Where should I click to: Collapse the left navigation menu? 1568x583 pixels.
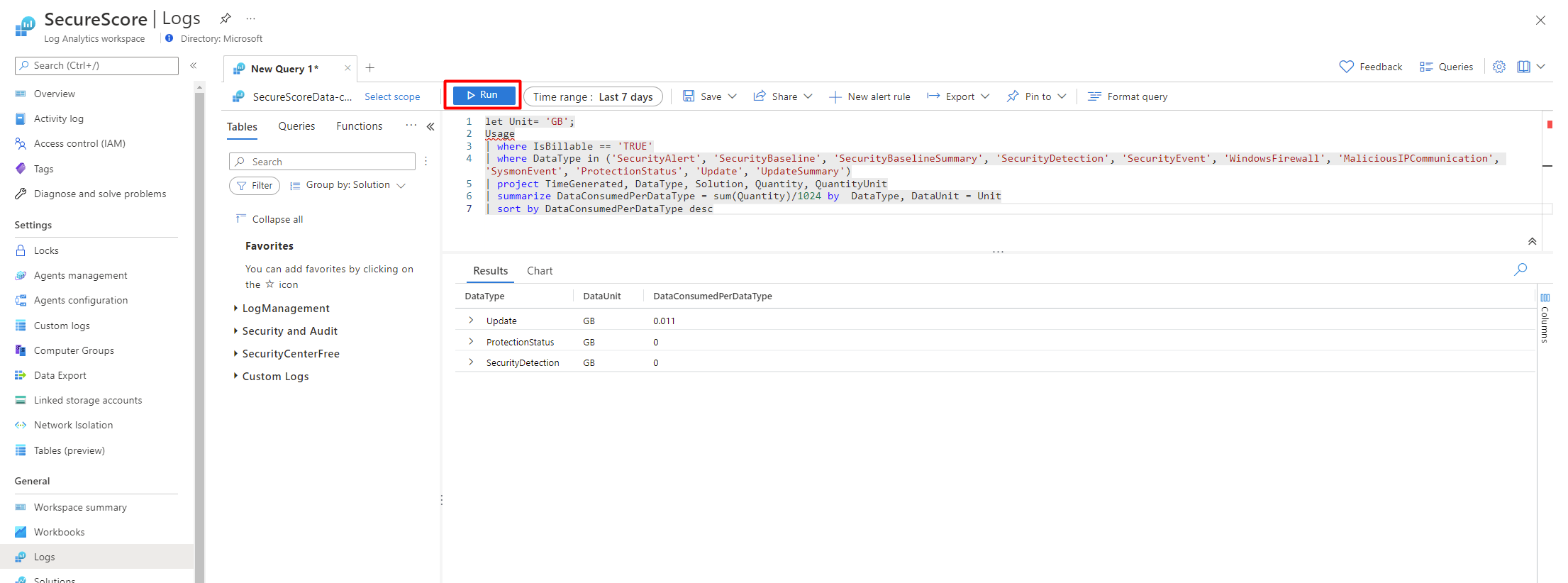click(x=193, y=66)
